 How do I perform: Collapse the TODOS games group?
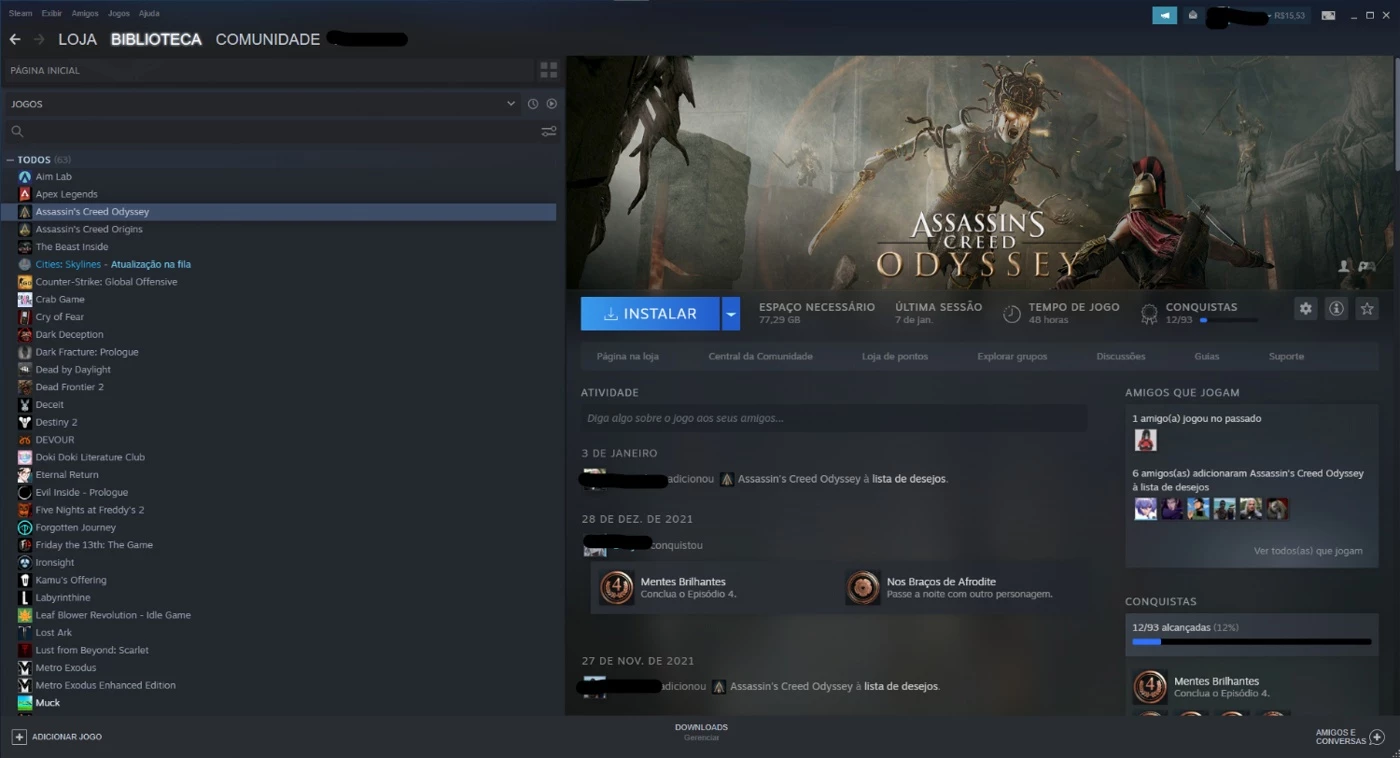click(10, 160)
